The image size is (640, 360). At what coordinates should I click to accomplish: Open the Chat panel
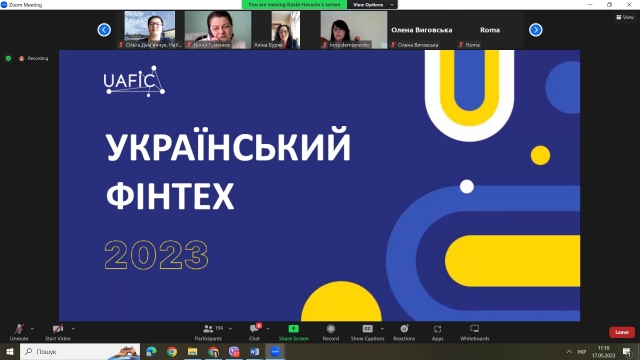pos(255,332)
